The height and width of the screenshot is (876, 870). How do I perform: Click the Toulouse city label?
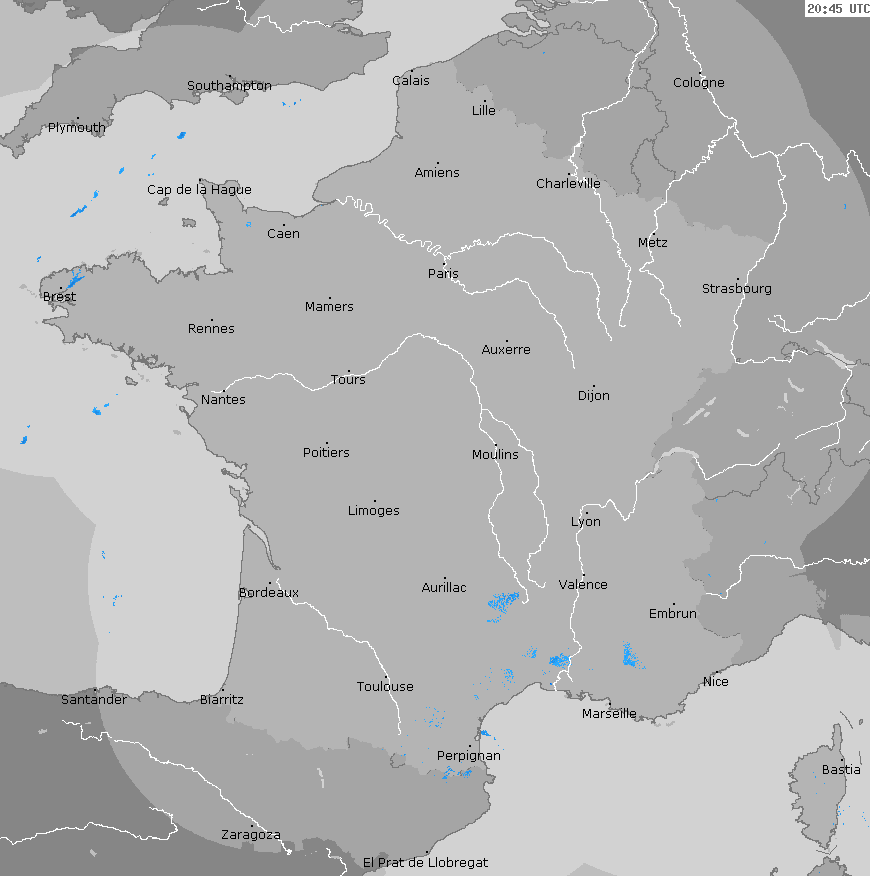(x=385, y=686)
